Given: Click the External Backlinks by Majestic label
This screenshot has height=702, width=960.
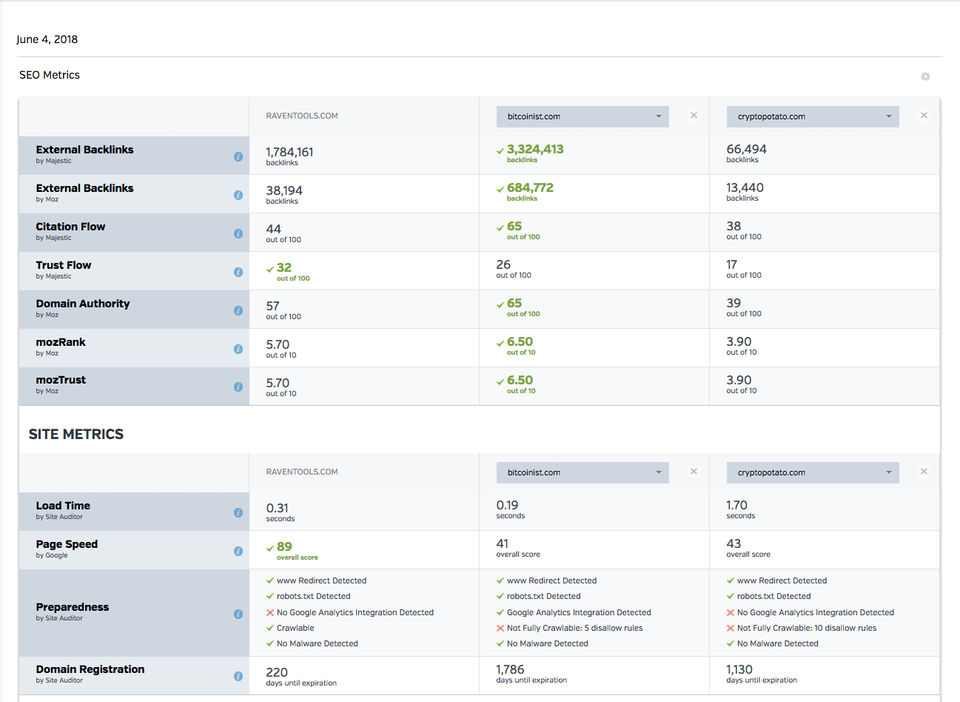Looking at the screenshot, I should [x=85, y=150].
